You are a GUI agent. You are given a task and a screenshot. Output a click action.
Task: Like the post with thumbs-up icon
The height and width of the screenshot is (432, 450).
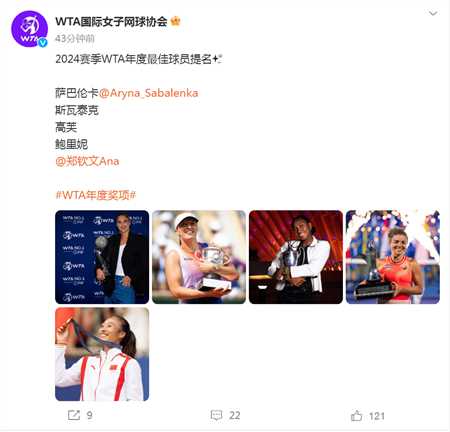click(356, 416)
